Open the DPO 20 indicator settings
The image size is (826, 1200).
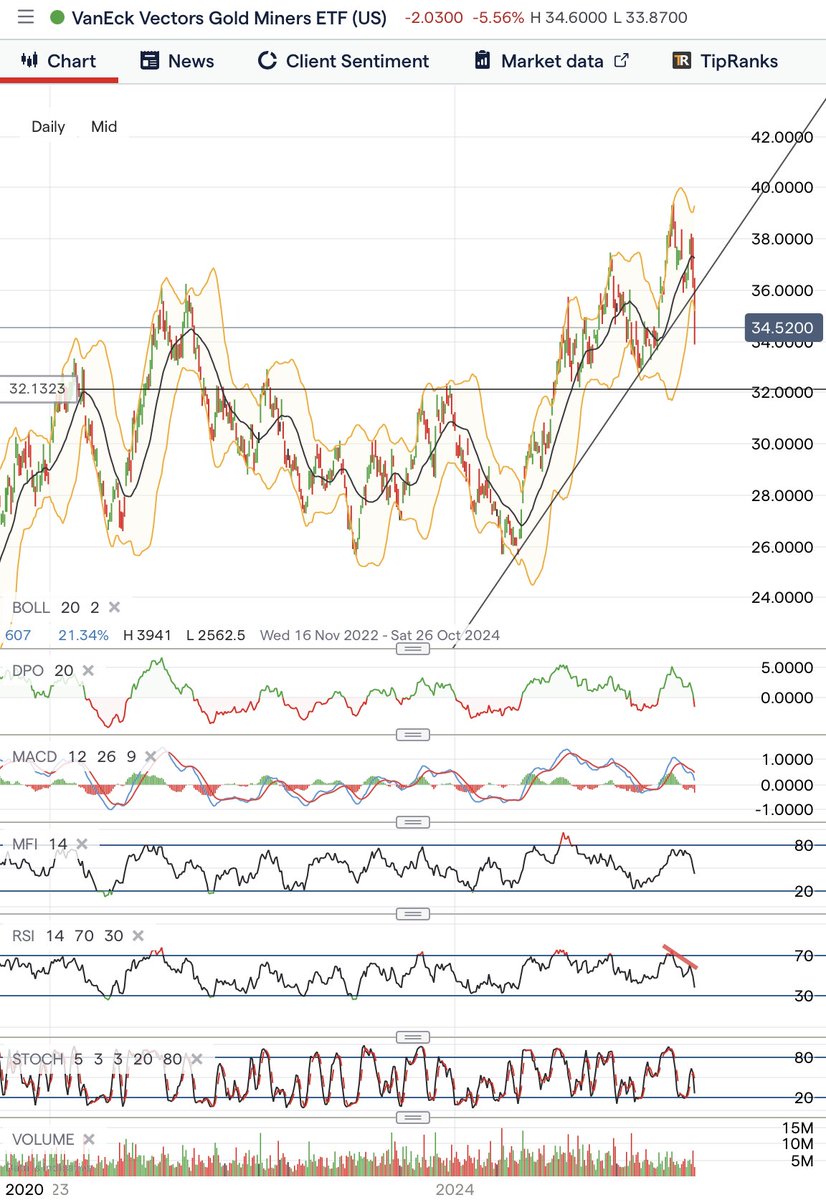tap(43, 670)
